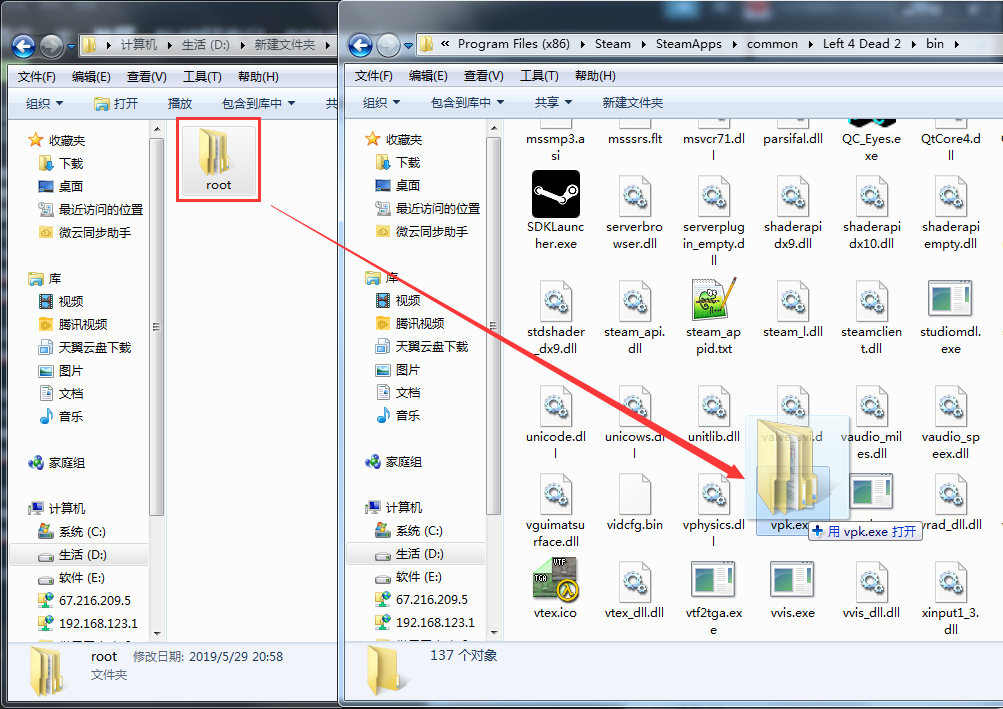Select vaudio_speex.dll file icon
This screenshot has width=1003, height=709.
951,405
